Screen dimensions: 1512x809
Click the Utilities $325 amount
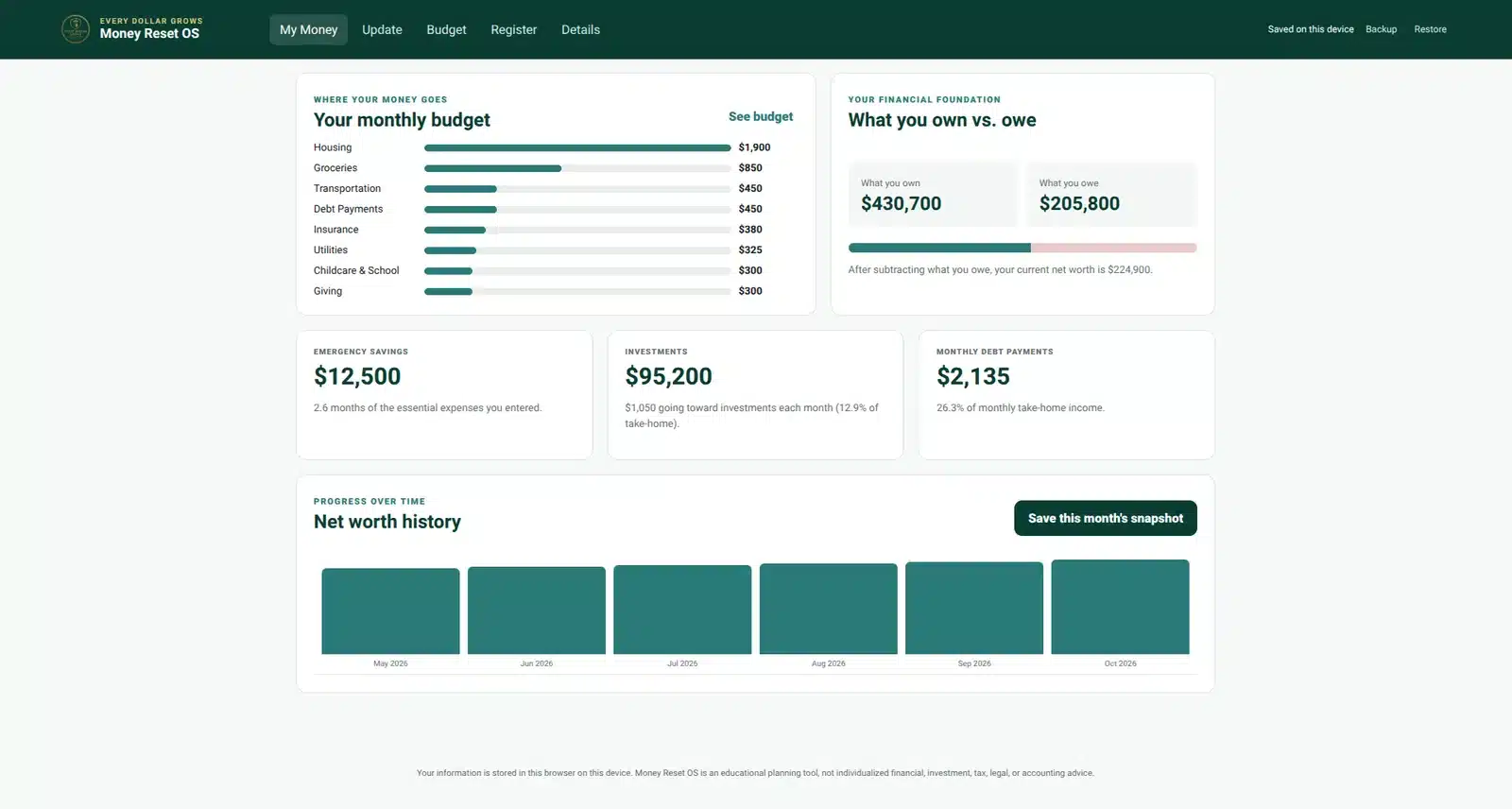750,250
